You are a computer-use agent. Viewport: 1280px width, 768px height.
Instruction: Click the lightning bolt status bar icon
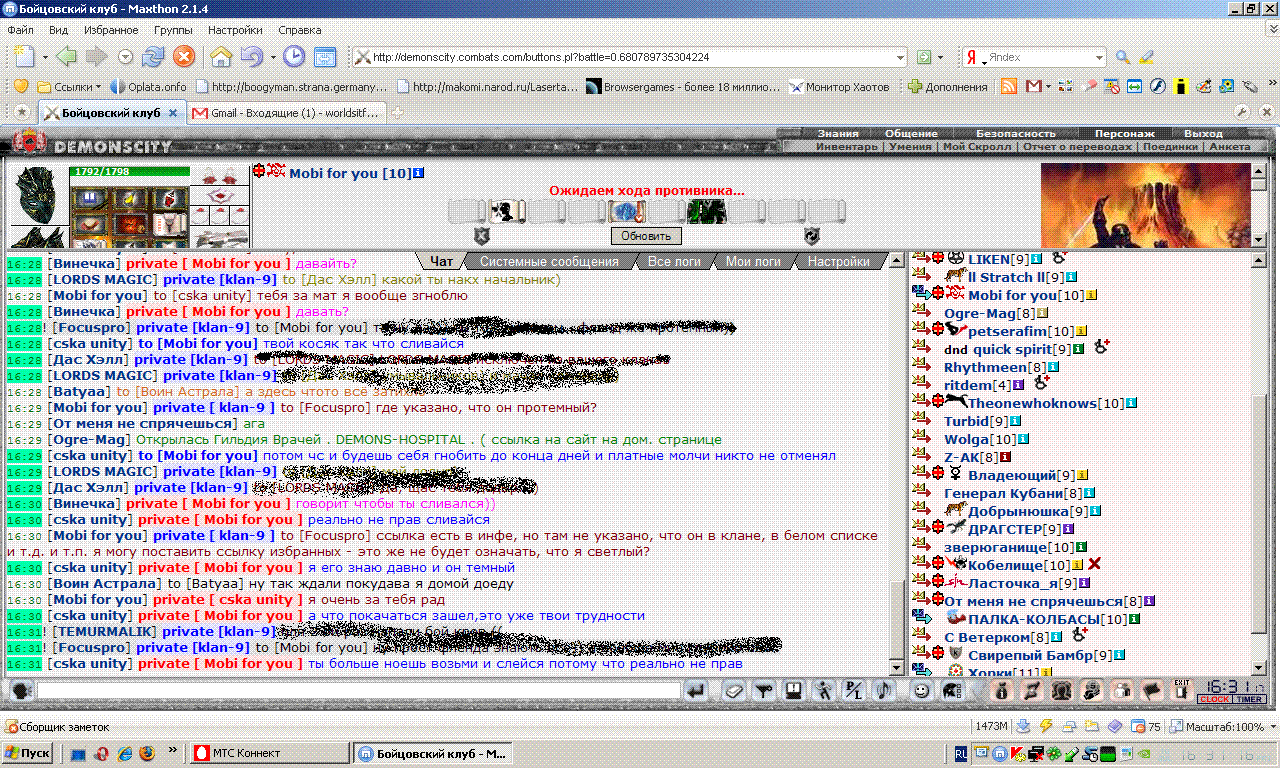point(1046,726)
